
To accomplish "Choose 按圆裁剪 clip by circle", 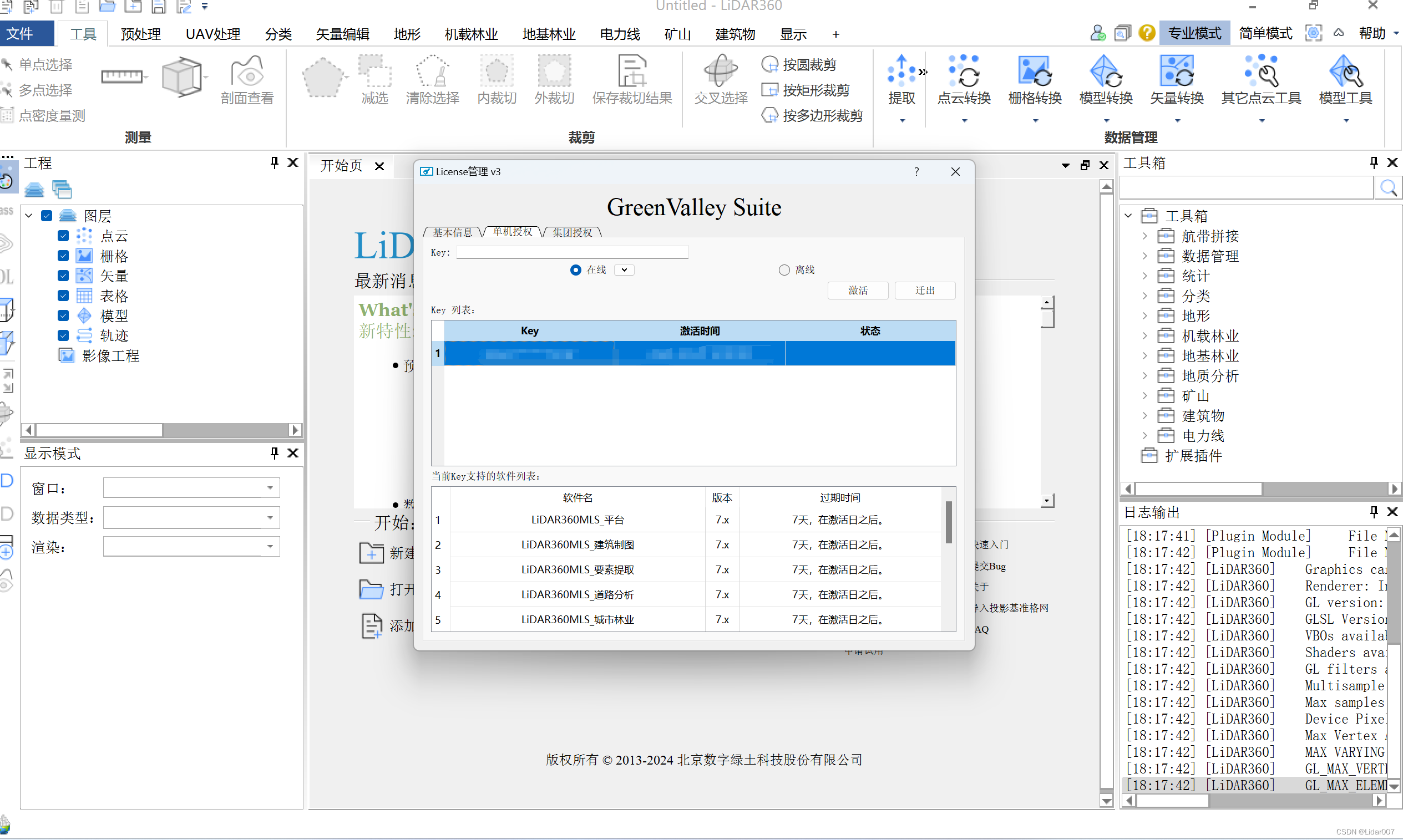I will click(x=798, y=64).
